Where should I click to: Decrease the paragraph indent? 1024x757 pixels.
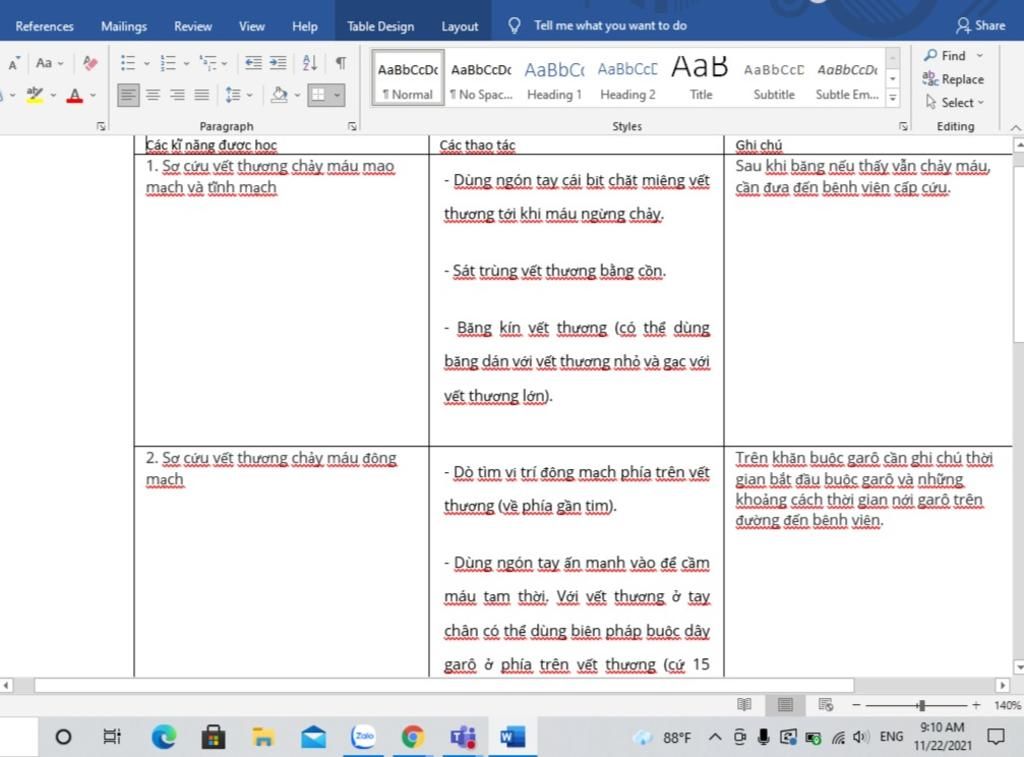click(253, 63)
